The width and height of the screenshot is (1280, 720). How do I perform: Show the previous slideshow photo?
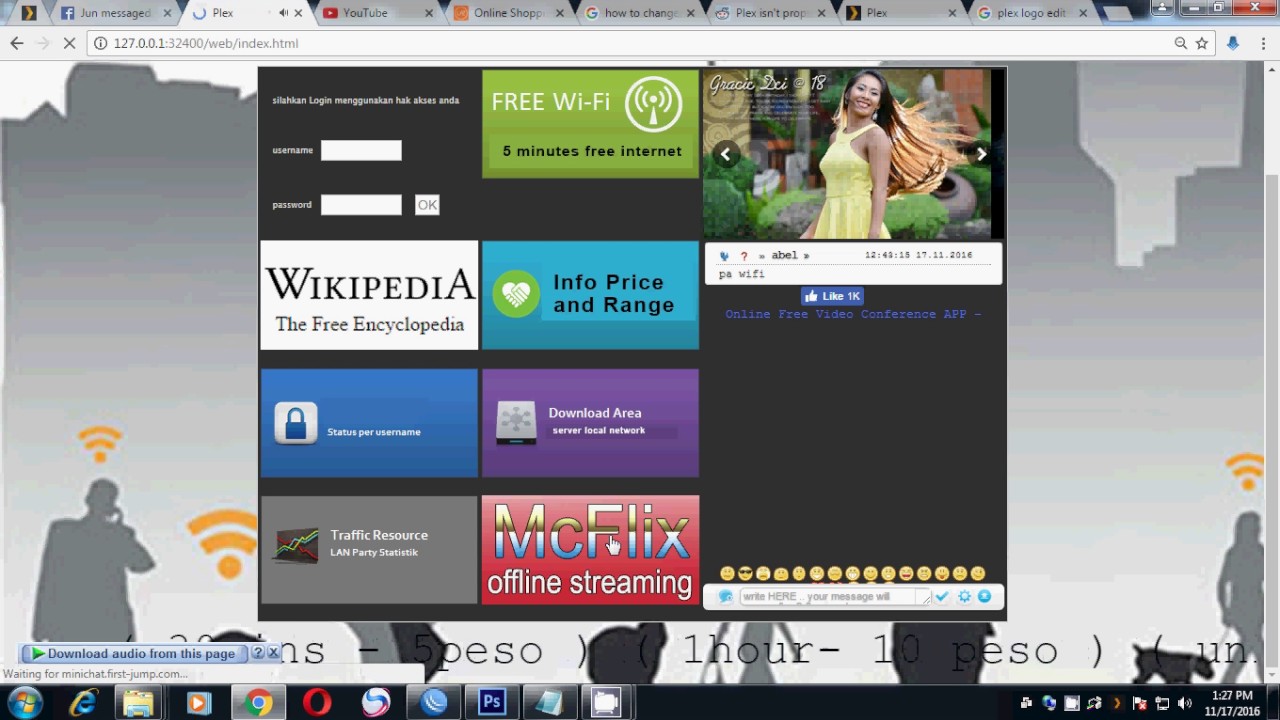coord(726,154)
